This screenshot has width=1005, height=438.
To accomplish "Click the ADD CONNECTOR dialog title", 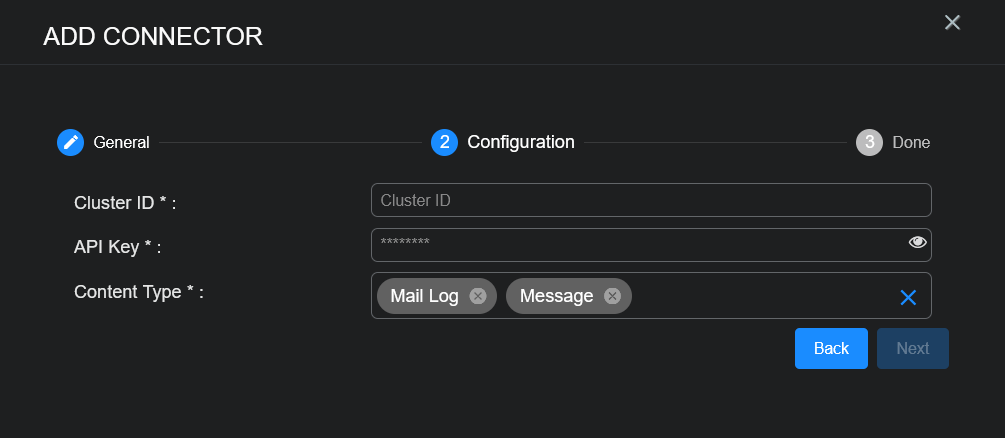I will [x=153, y=37].
